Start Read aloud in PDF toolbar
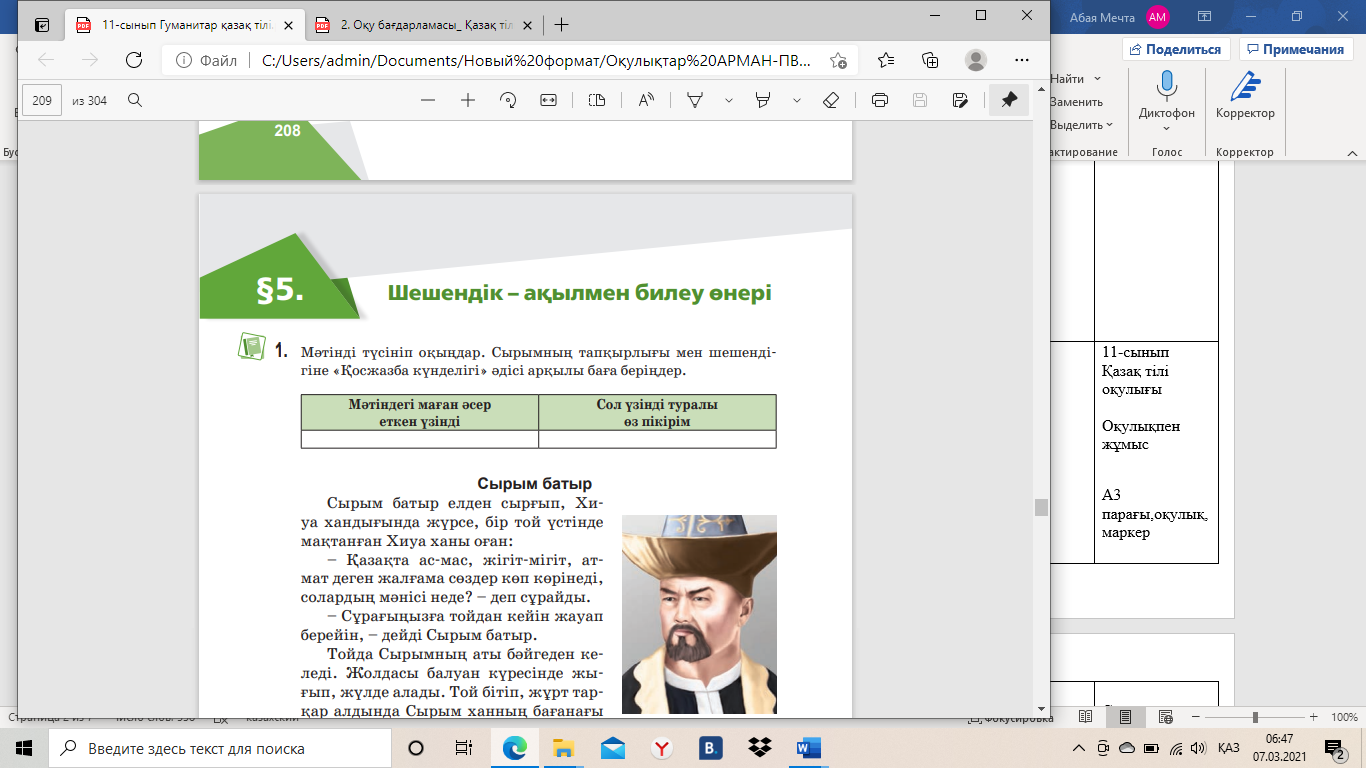This screenshot has height=768, width=1366. (646, 100)
